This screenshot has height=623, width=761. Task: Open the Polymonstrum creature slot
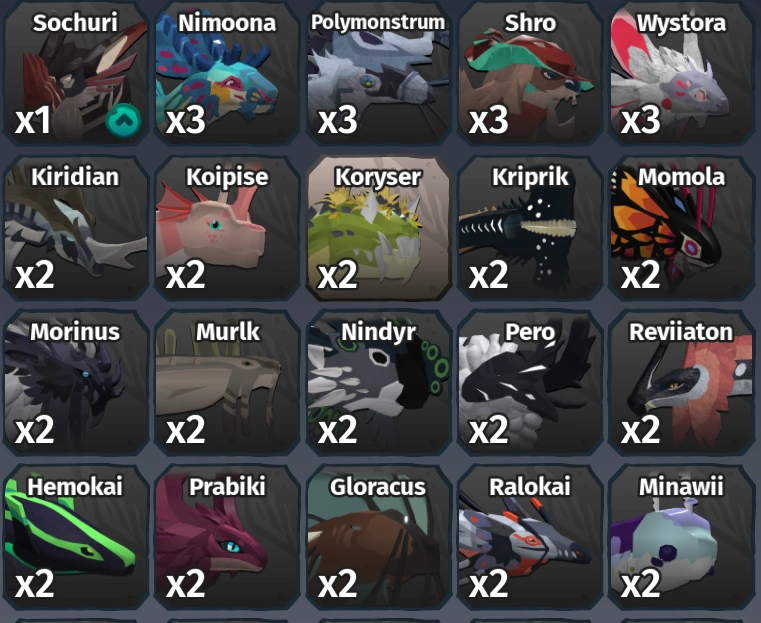[x=379, y=73]
